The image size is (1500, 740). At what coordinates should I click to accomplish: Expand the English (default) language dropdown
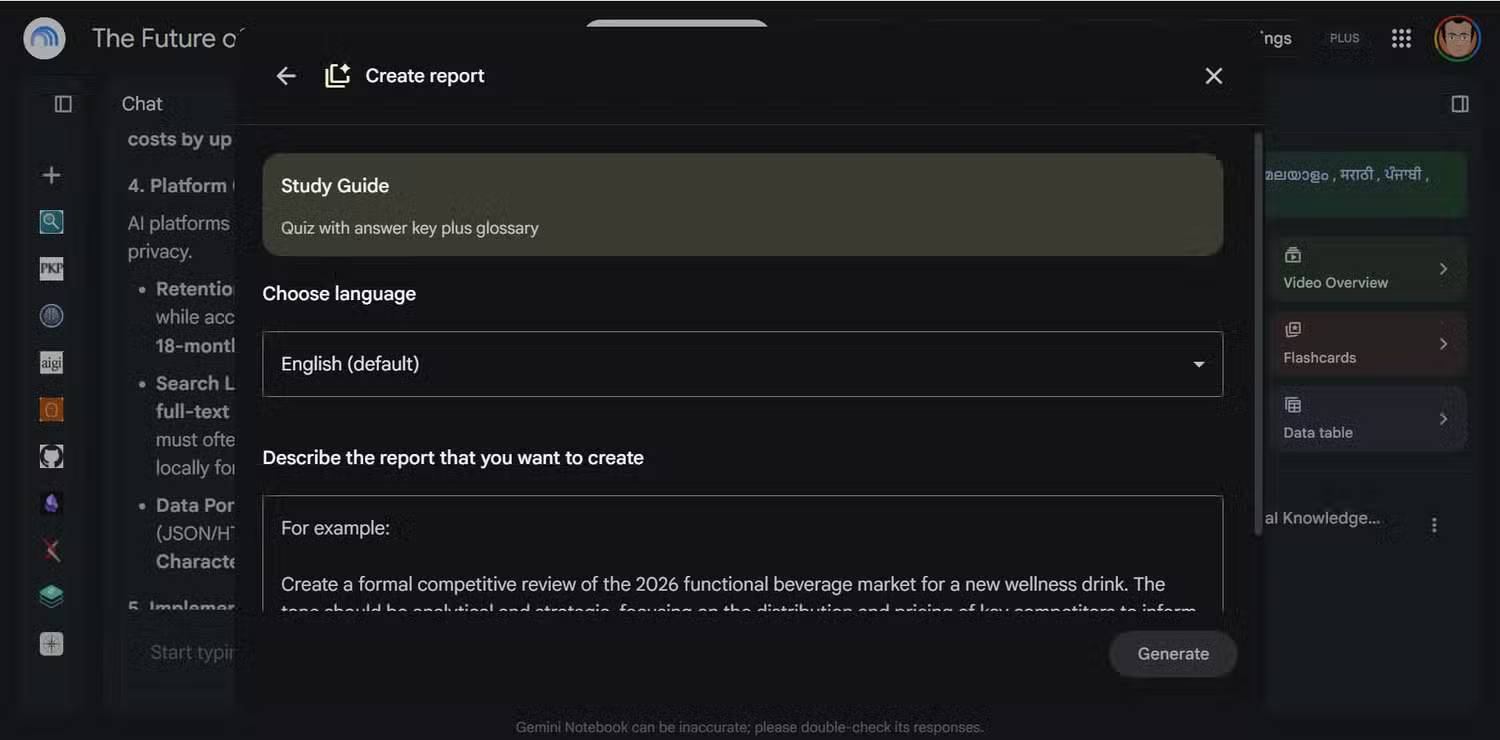742,364
